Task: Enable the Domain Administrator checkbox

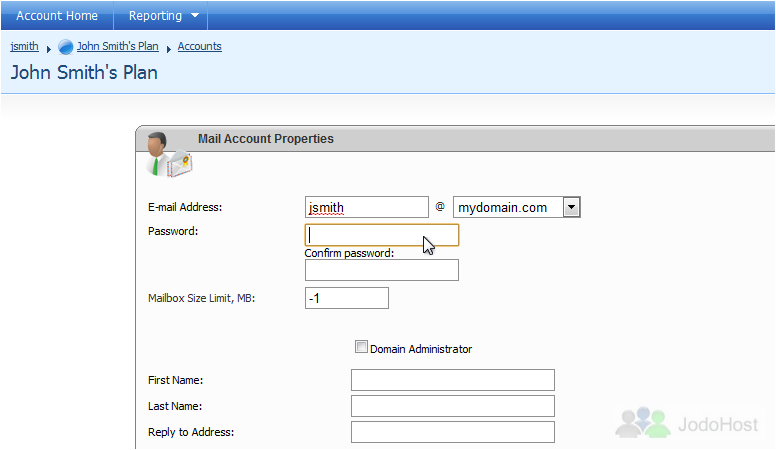Action: pos(361,347)
